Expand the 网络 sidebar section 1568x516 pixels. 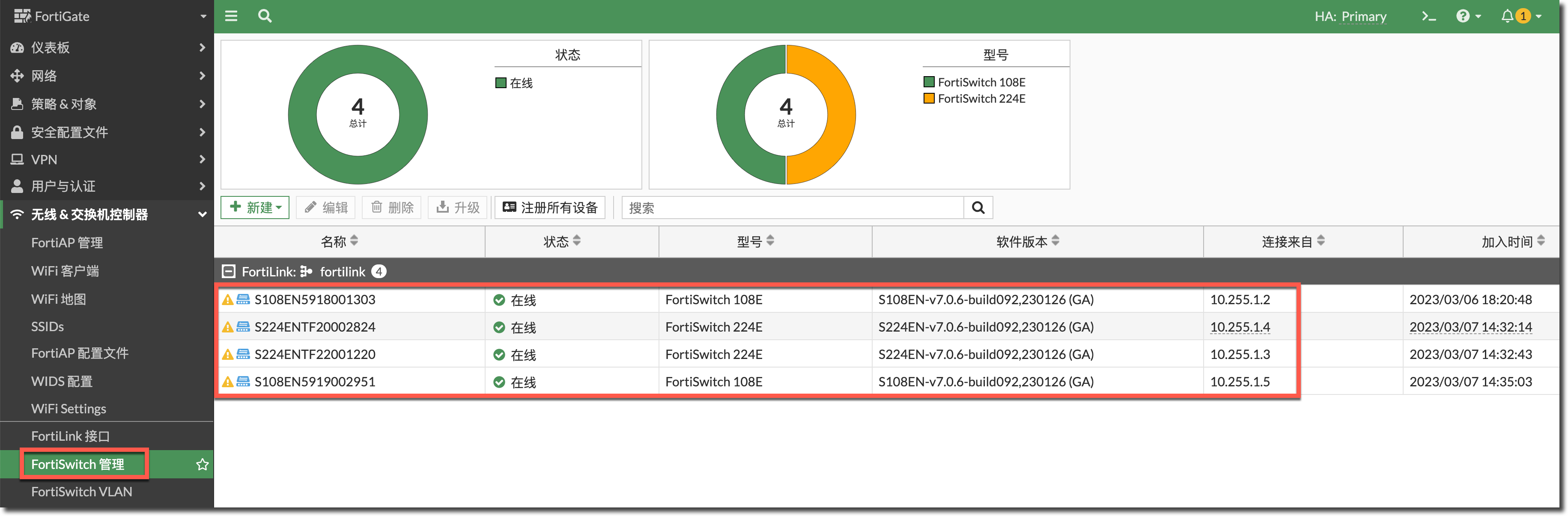(x=107, y=76)
